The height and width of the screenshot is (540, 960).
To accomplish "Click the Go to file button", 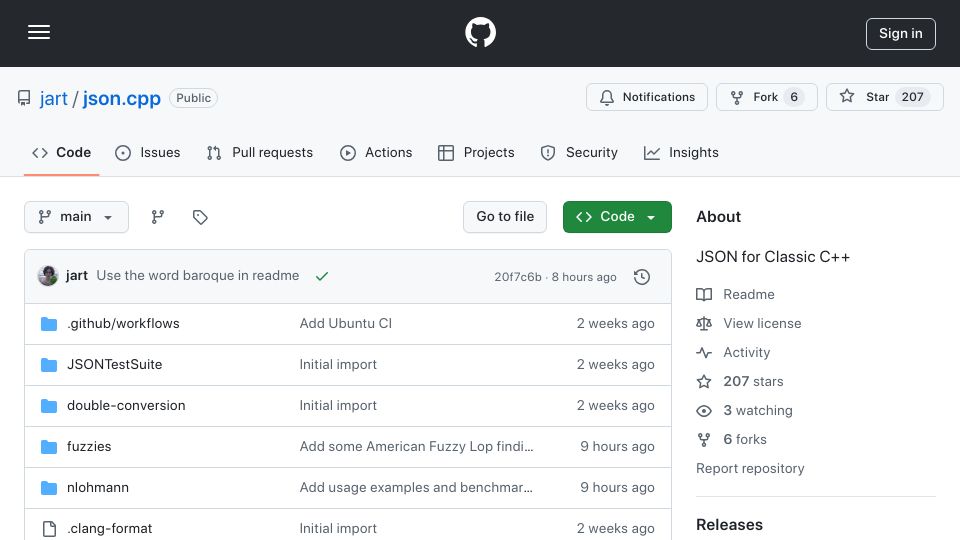I will pos(505,217).
